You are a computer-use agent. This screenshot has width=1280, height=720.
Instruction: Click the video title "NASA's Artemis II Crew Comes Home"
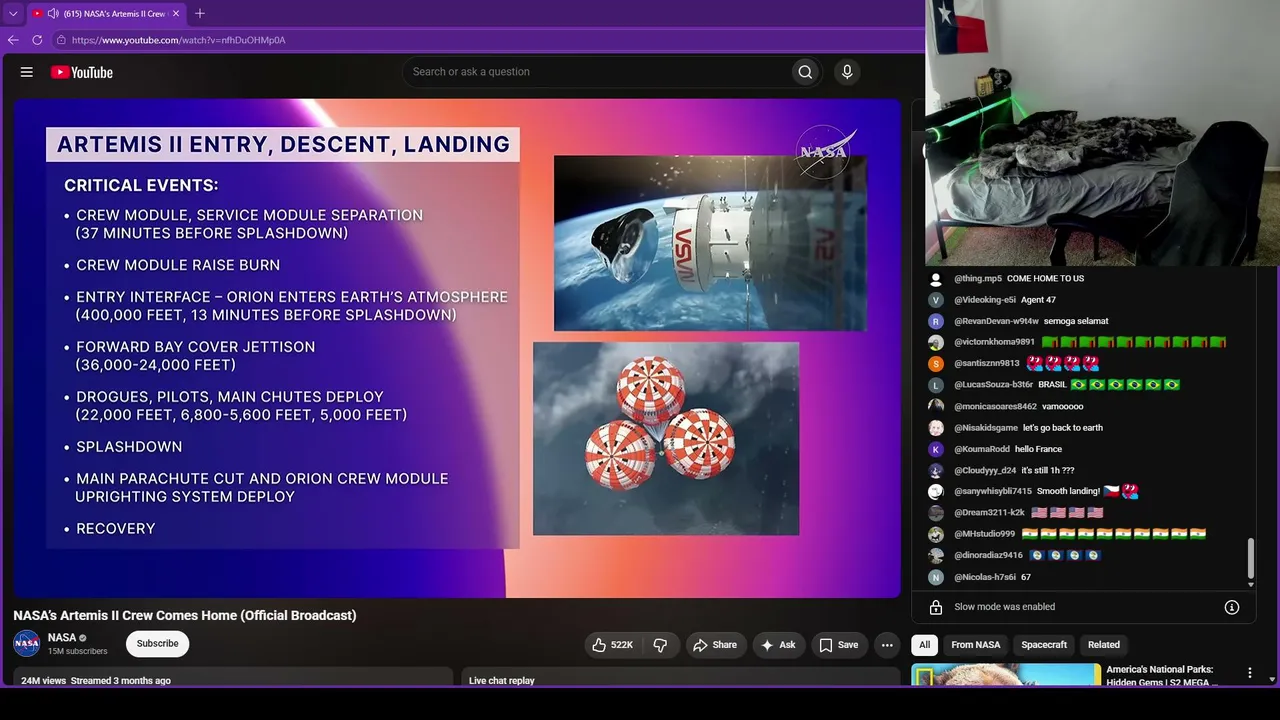(185, 615)
